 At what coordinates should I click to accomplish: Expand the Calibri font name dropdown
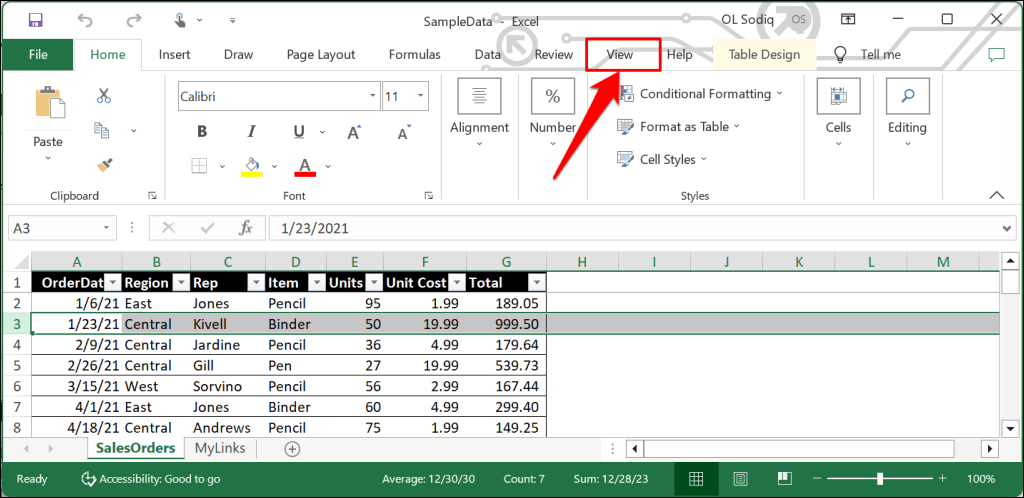369,97
